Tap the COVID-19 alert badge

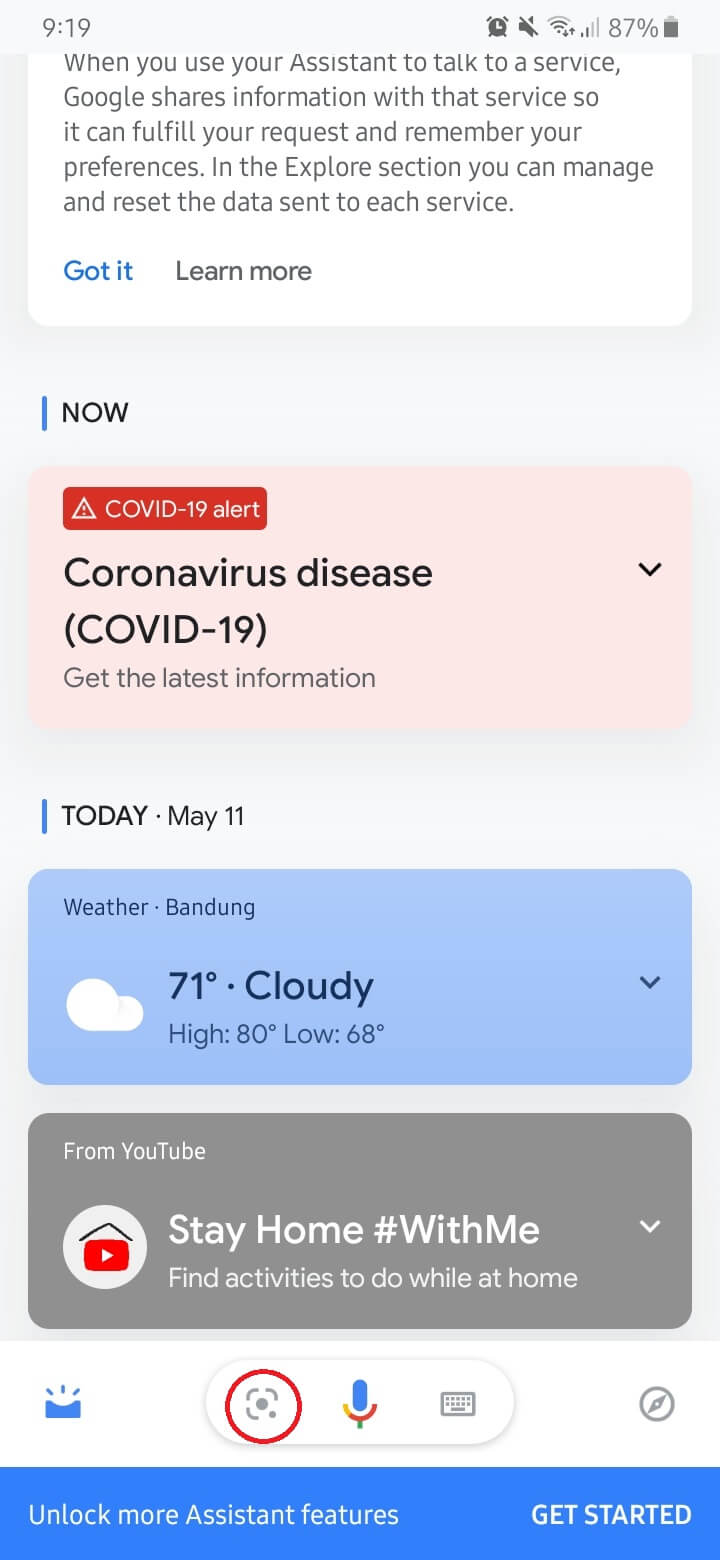click(165, 509)
